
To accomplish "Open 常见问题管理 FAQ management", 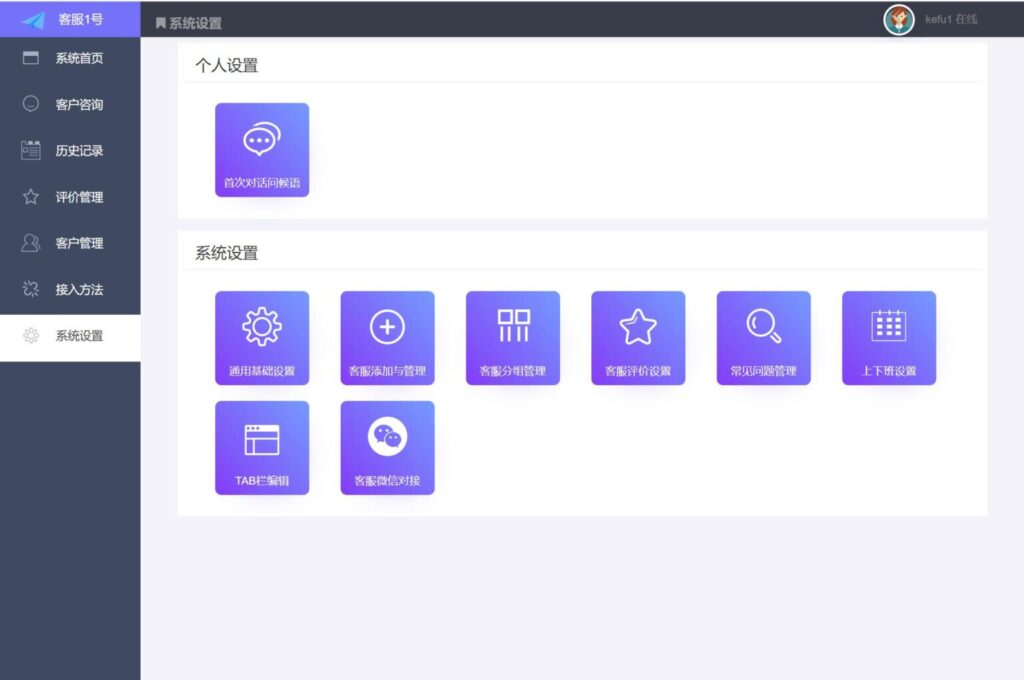I will tap(763, 337).
